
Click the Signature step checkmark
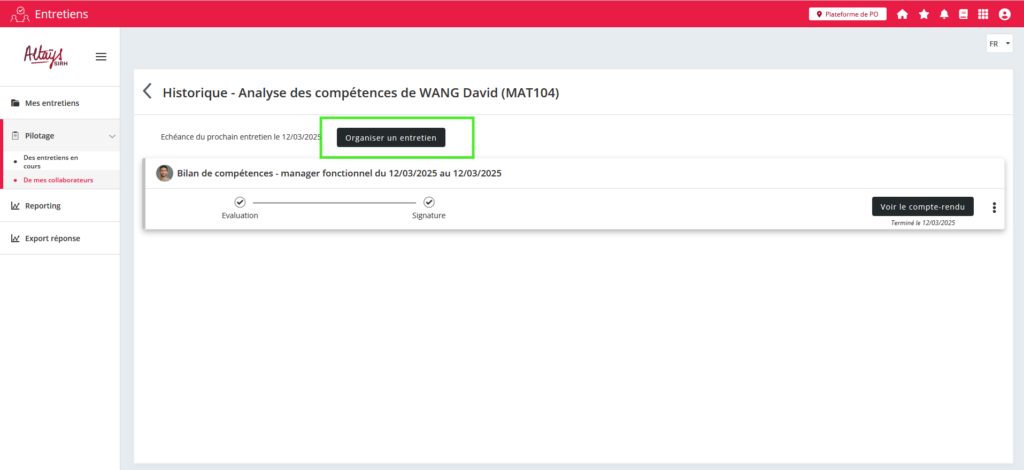[x=429, y=202]
